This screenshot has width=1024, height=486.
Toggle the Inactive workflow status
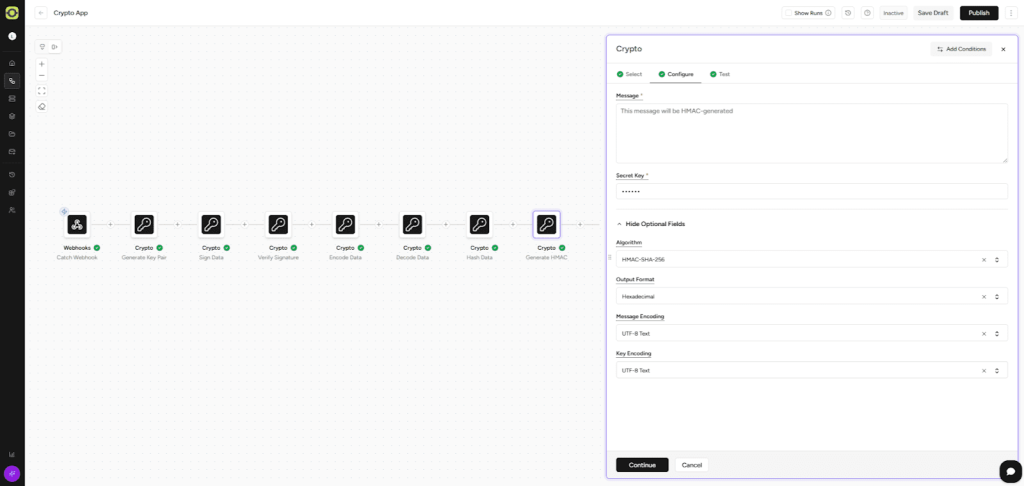893,13
